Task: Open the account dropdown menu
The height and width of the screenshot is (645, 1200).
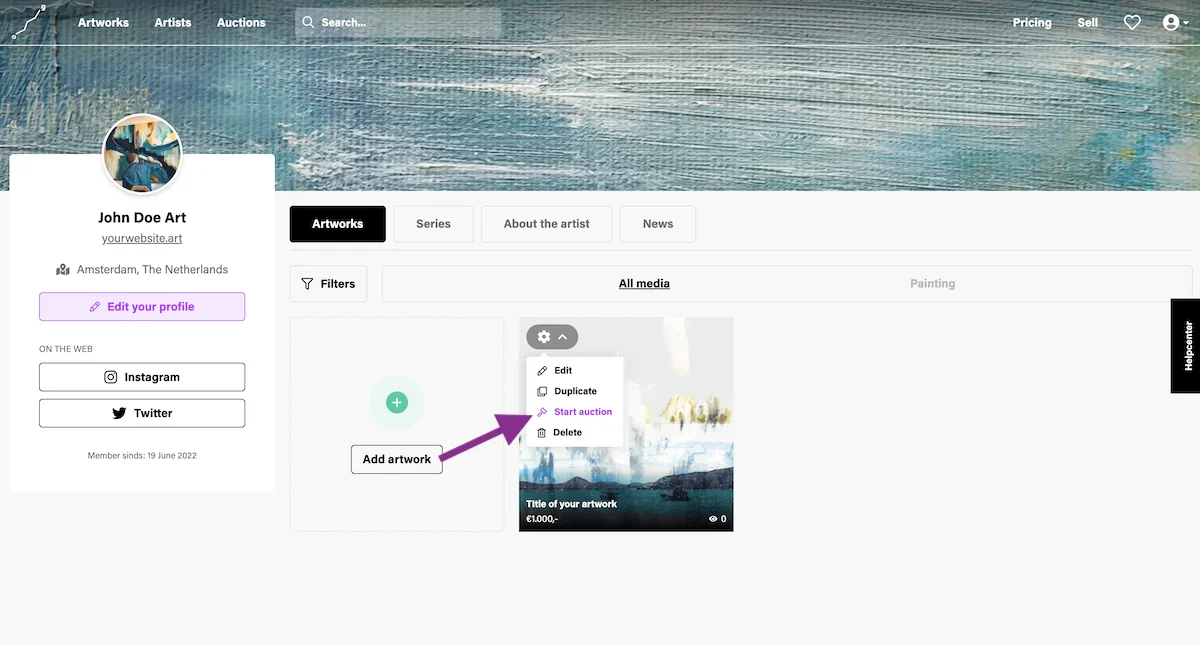Action: coord(1174,21)
